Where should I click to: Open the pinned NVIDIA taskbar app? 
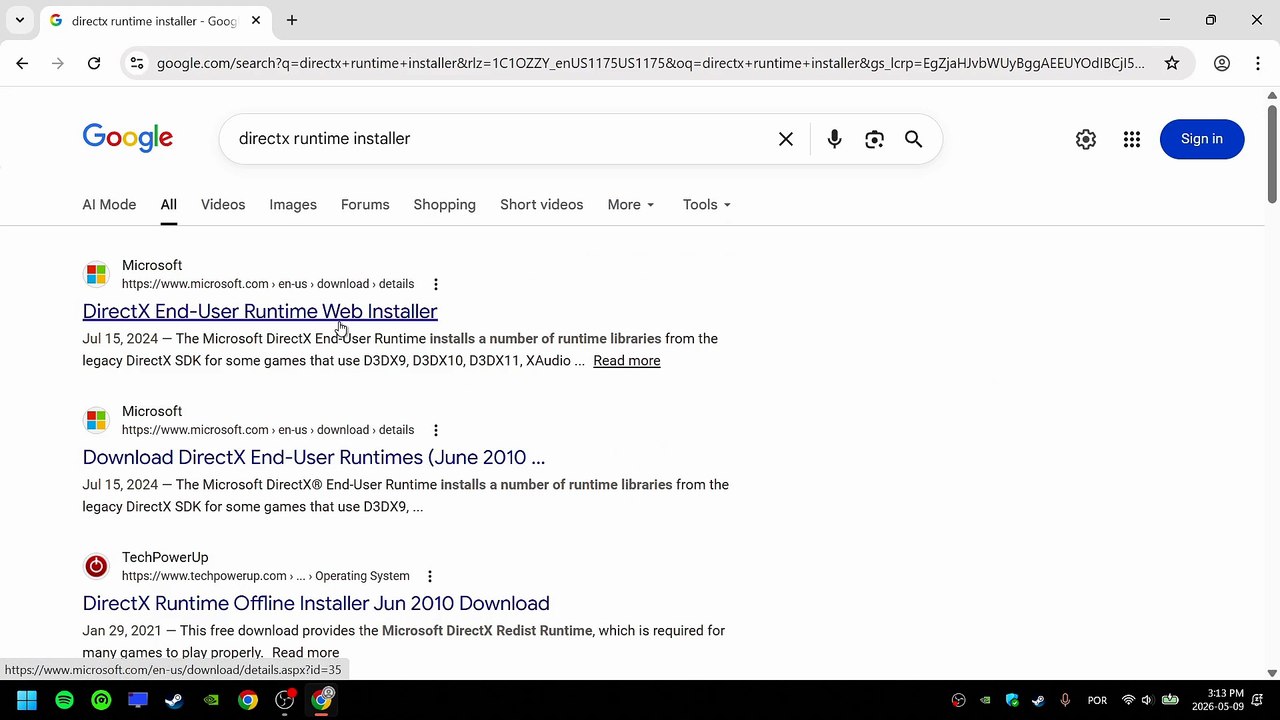[x=211, y=700]
